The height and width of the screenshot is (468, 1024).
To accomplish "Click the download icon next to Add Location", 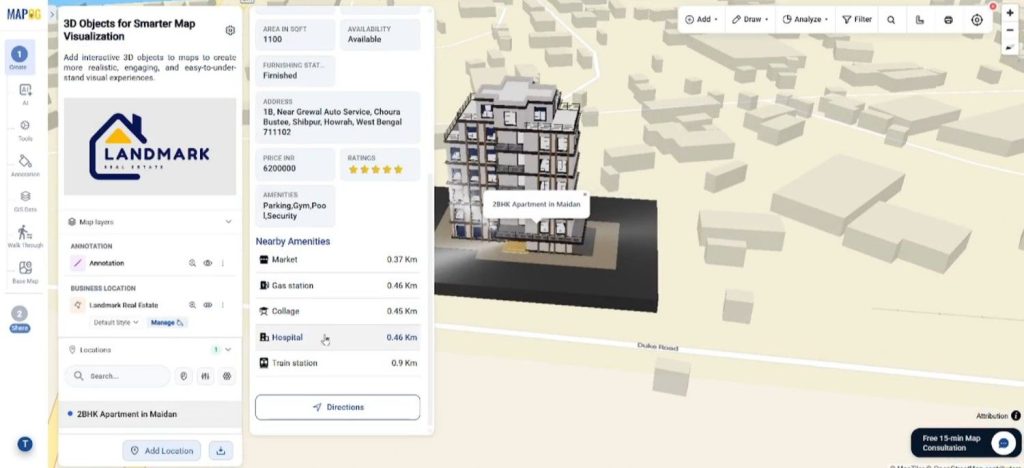I will point(221,450).
